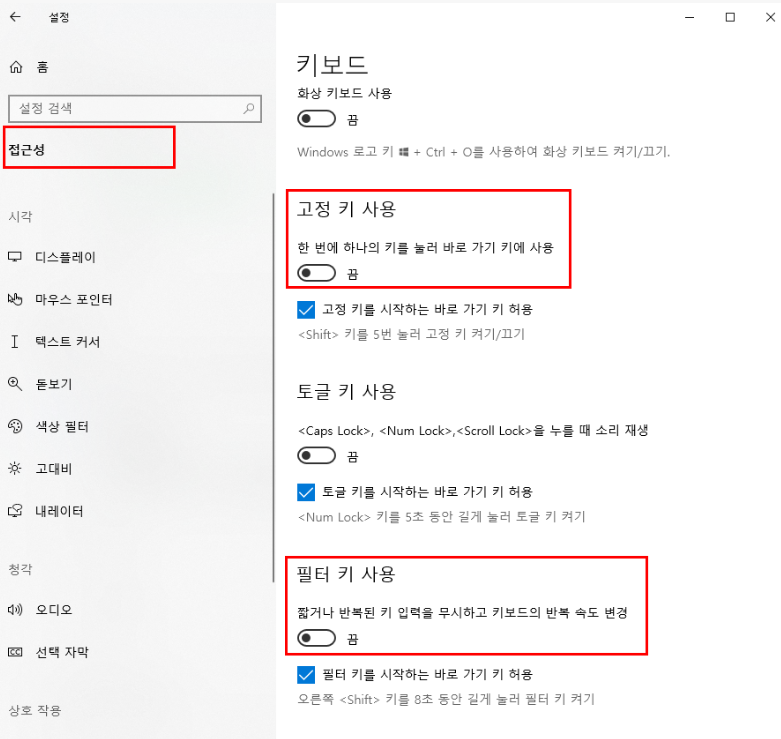Open the 오디오 settings page
This screenshot has width=781, height=739.
[53, 609]
